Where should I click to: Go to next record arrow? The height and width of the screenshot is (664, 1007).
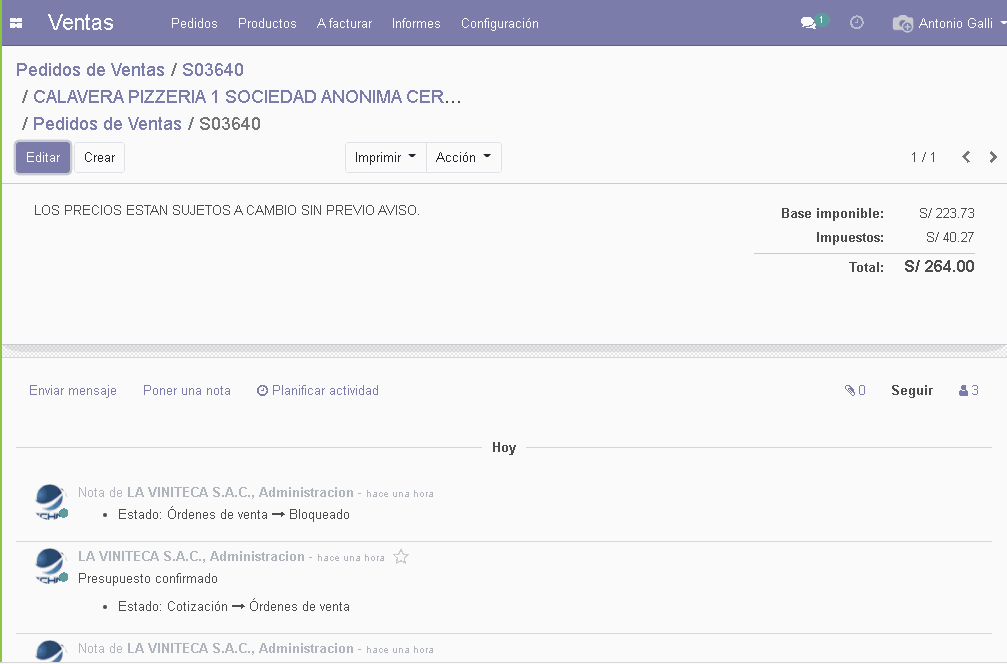tap(993, 157)
